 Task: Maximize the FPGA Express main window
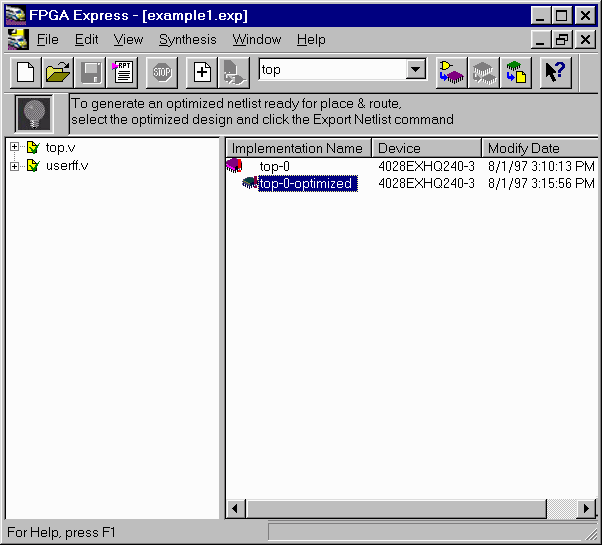tap(562, 16)
